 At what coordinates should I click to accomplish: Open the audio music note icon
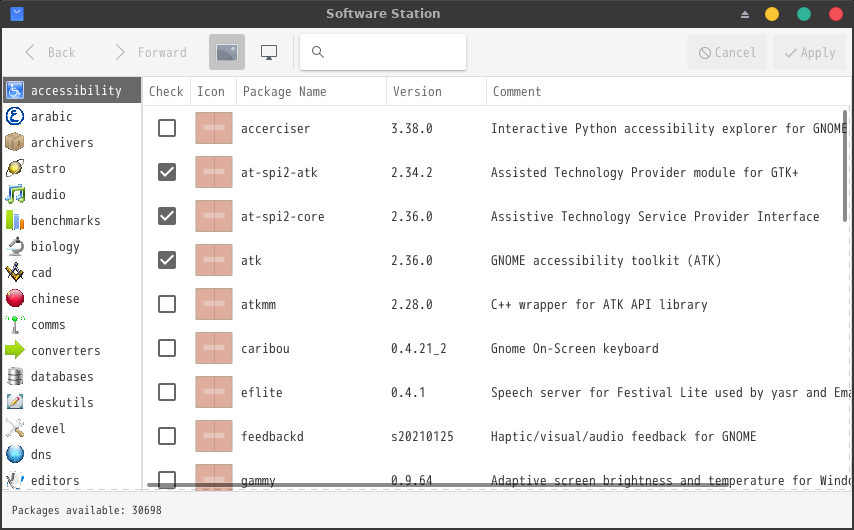tap(15, 194)
